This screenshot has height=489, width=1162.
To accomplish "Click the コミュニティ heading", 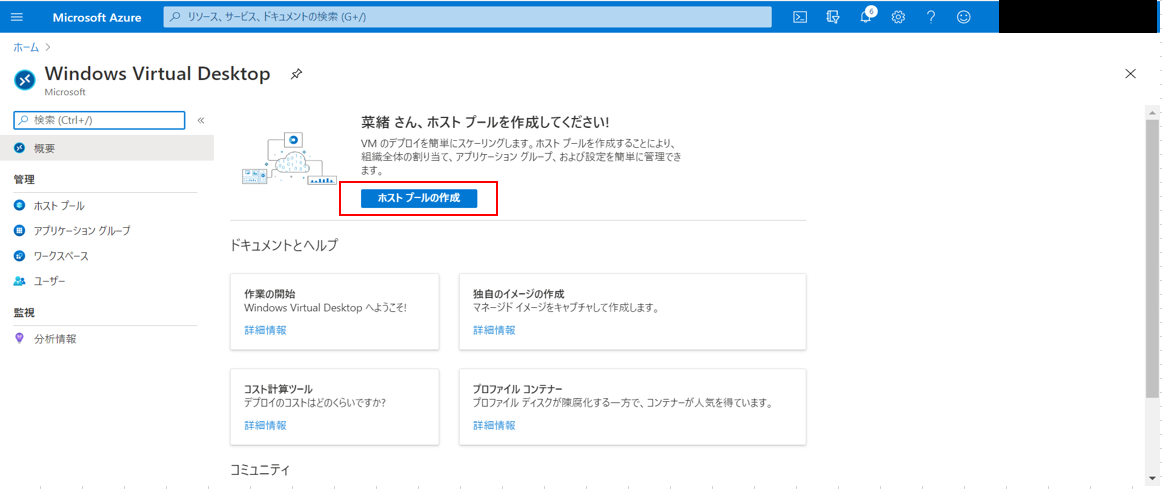I will pos(259,470).
